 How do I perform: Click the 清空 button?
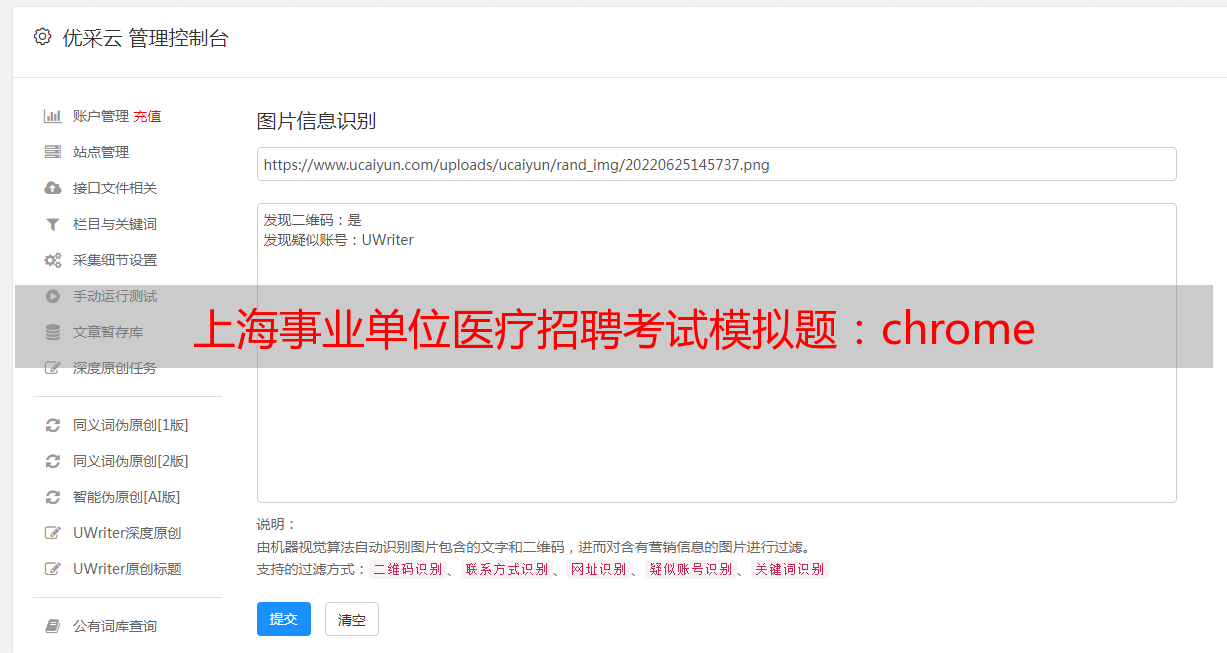[x=352, y=619]
